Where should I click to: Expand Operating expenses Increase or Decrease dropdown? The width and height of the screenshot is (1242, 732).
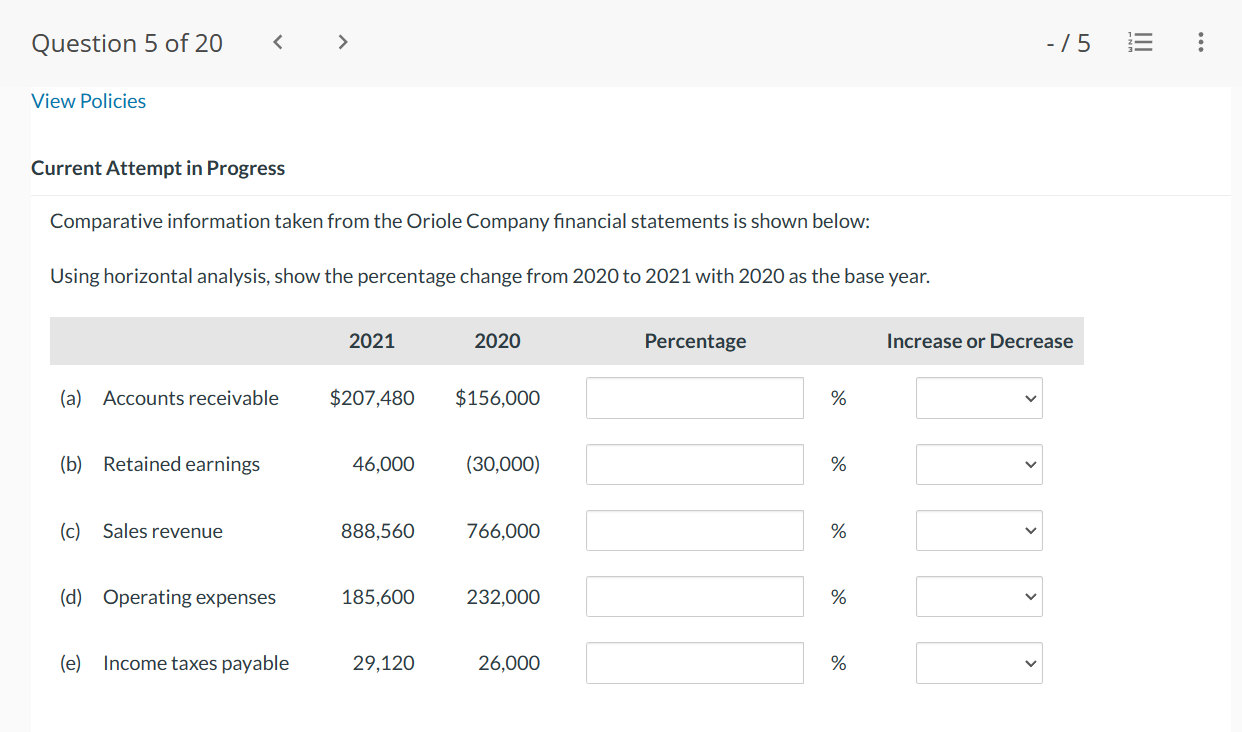979,597
